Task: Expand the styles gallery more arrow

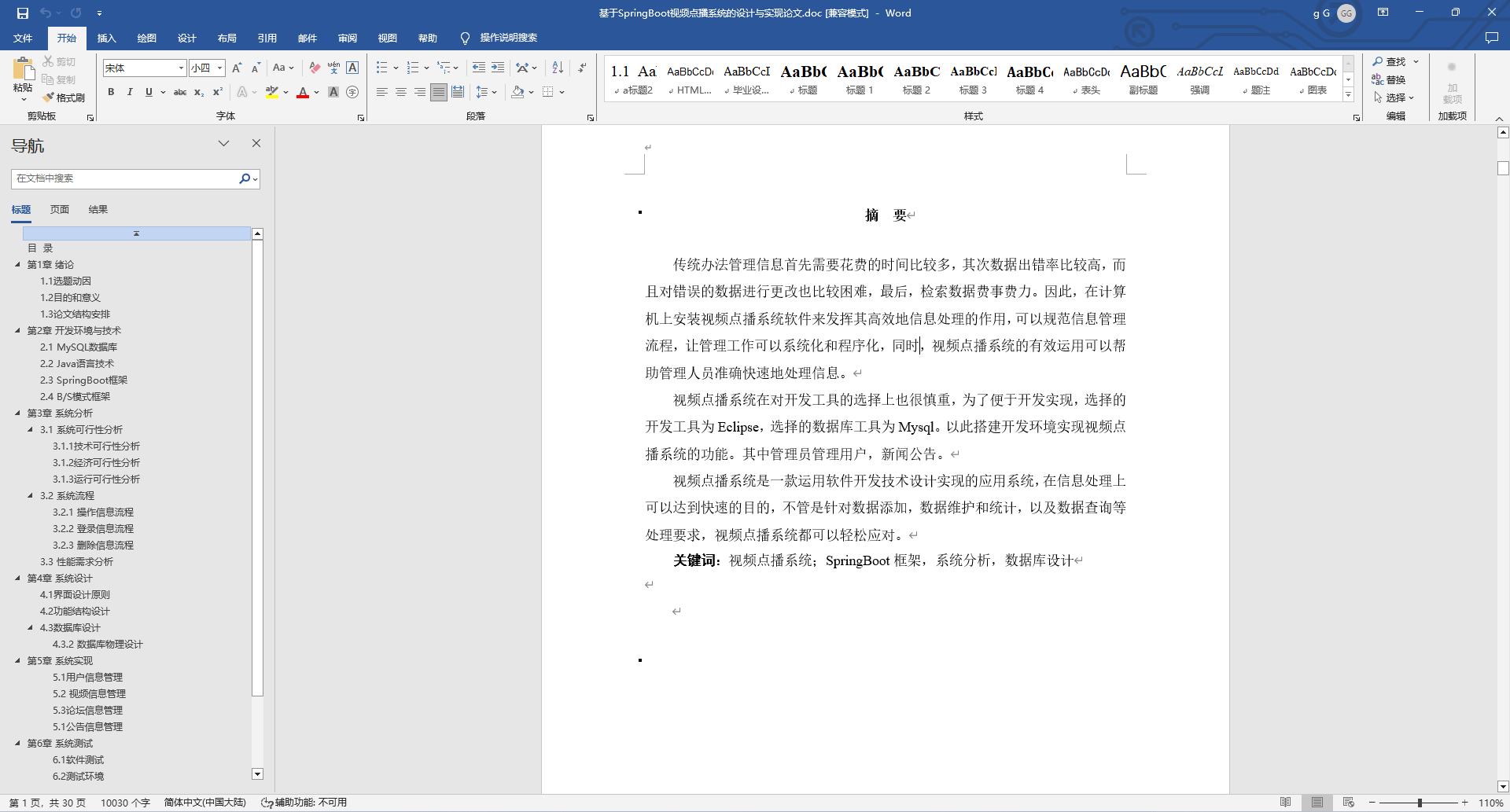Action: [1348, 94]
